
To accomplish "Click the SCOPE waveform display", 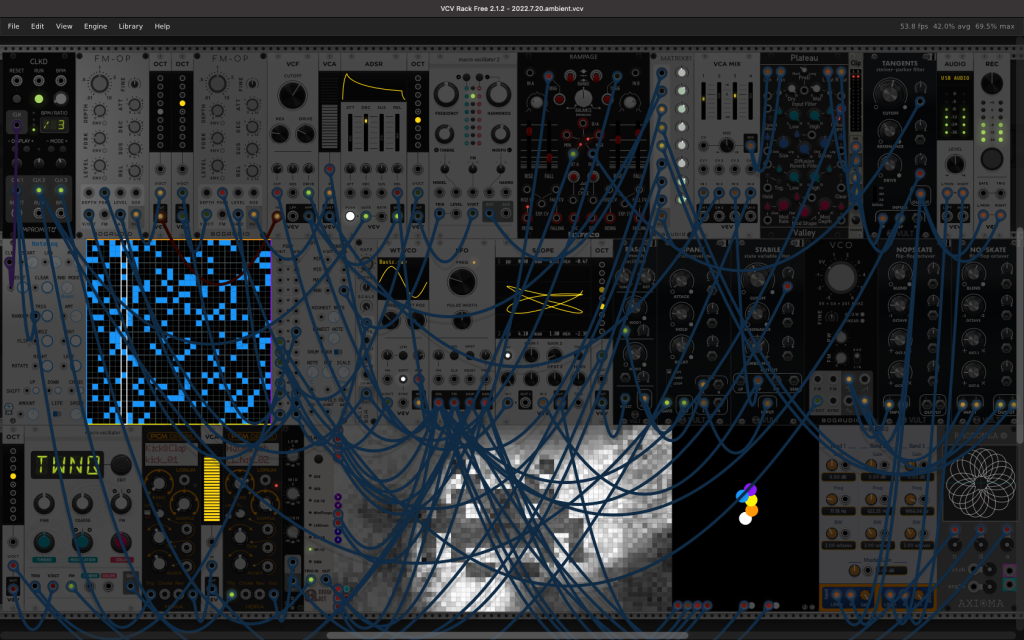I will (543, 298).
